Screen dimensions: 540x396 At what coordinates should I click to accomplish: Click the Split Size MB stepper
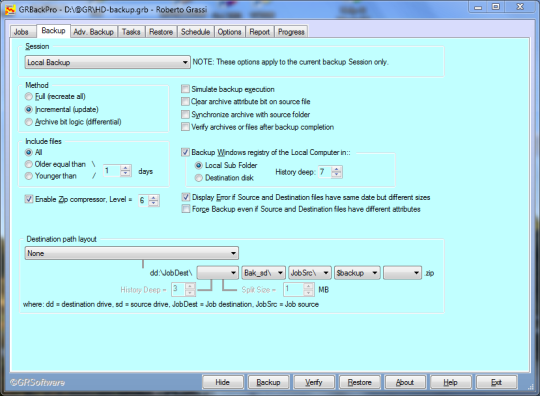click(309, 290)
